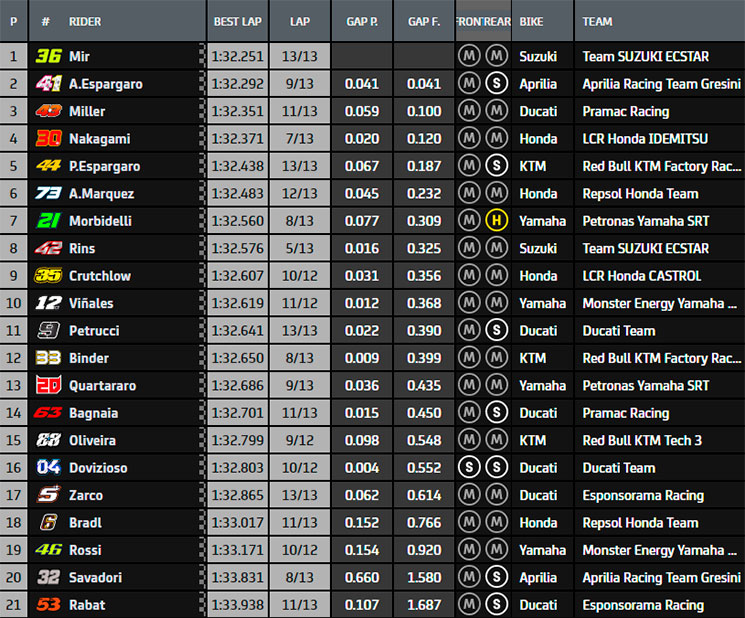745x618 pixels.
Task: Click Bradl's number 6 badge
Action: tap(48, 523)
